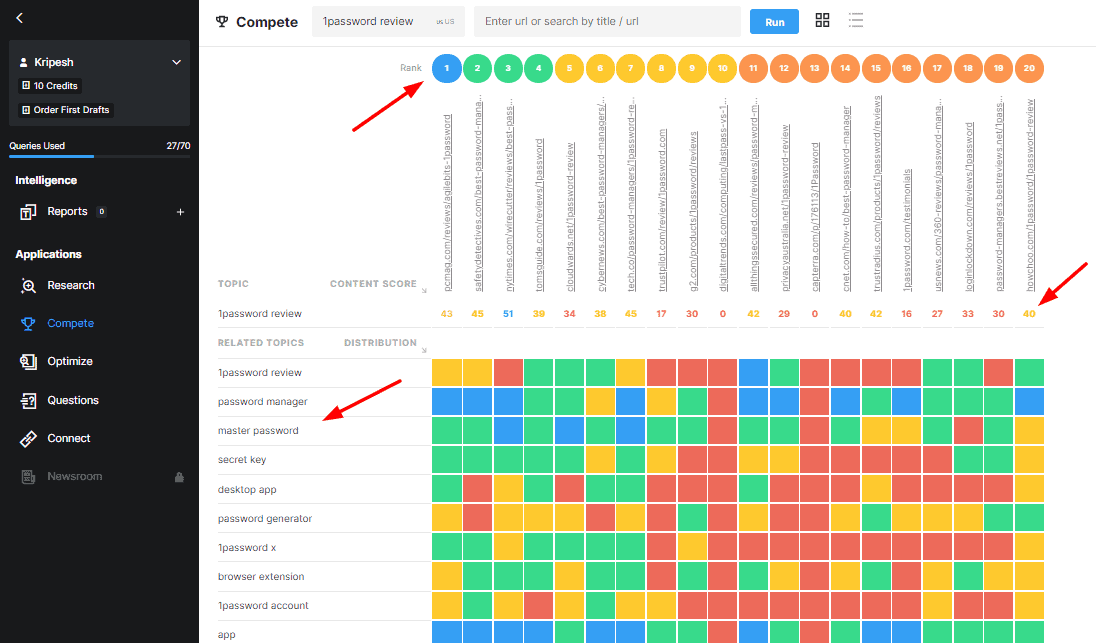Click the 10 Credits badge

click(50, 85)
